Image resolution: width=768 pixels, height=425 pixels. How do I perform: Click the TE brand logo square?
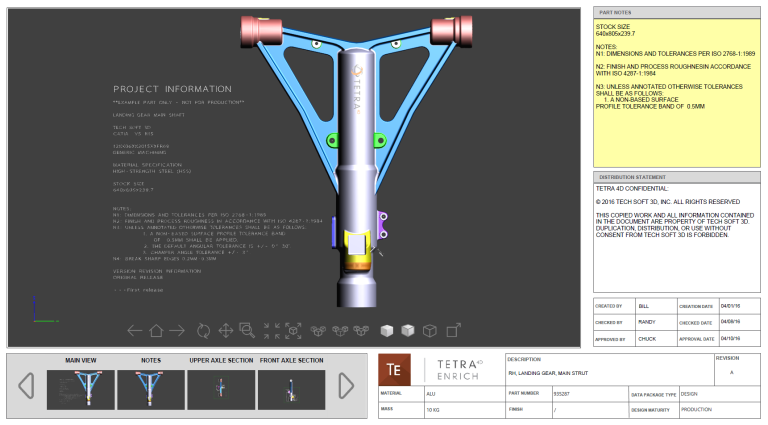(x=394, y=370)
